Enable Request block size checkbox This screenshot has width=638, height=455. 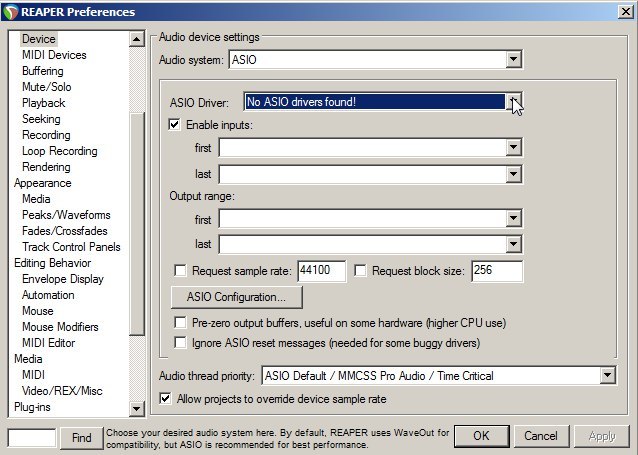pos(360,271)
